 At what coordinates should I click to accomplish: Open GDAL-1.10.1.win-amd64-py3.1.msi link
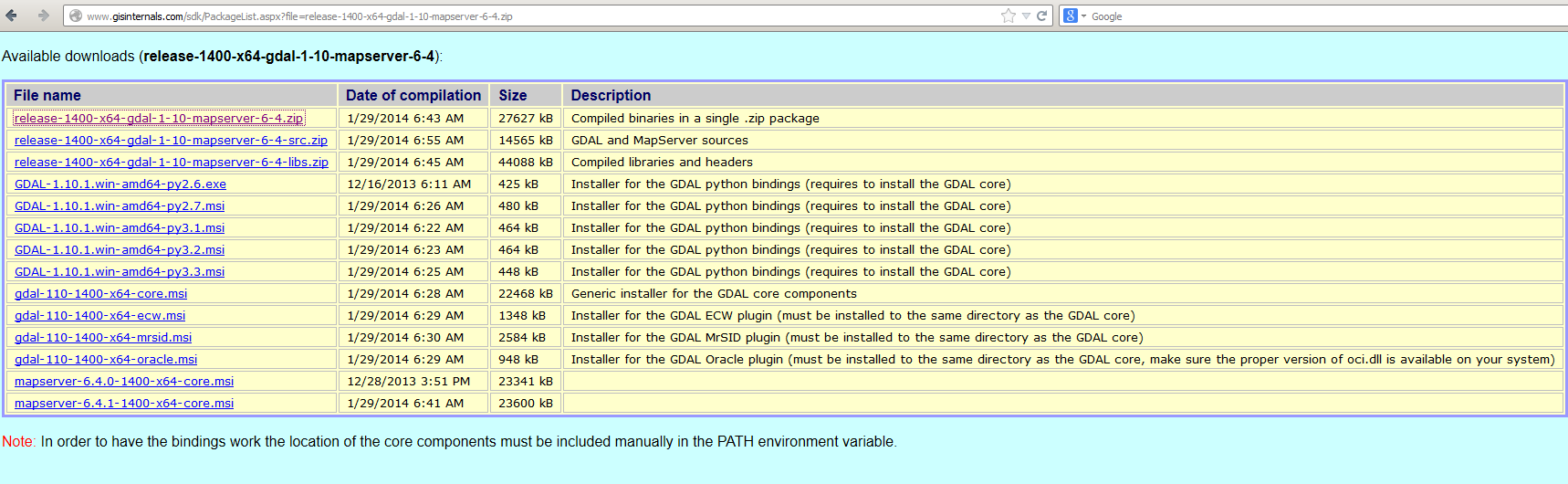coord(120,227)
